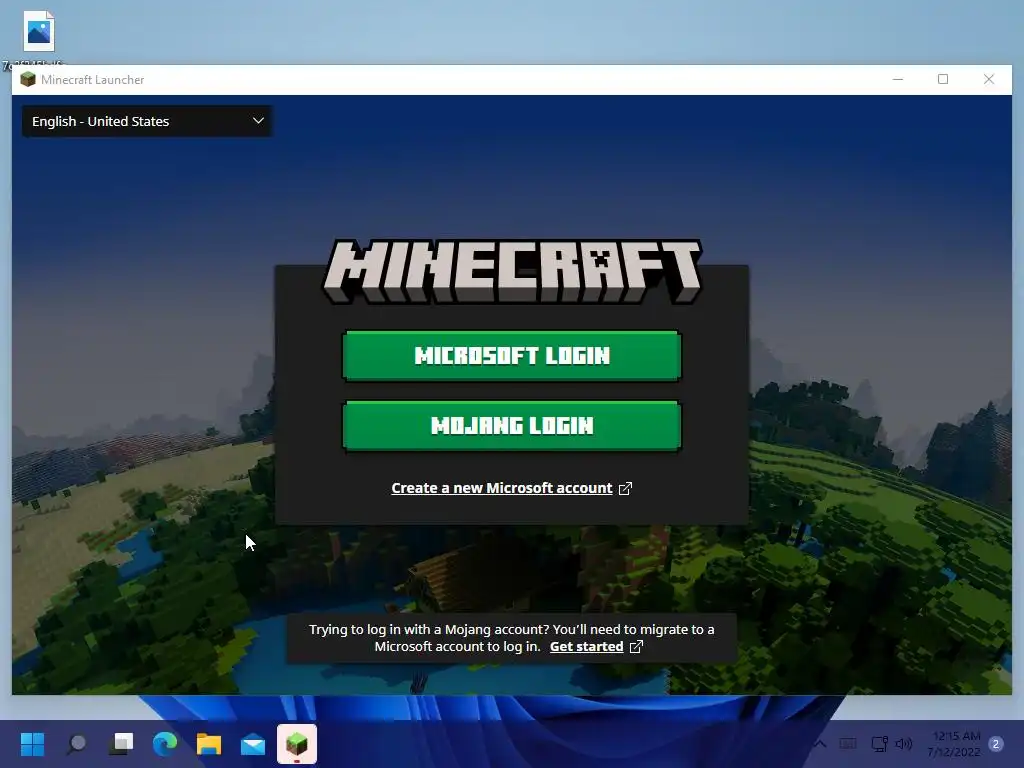Click the Minecraft Launcher title bar icon
This screenshot has height=768, width=1024.
pyautogui.click(x=27, y=80)
